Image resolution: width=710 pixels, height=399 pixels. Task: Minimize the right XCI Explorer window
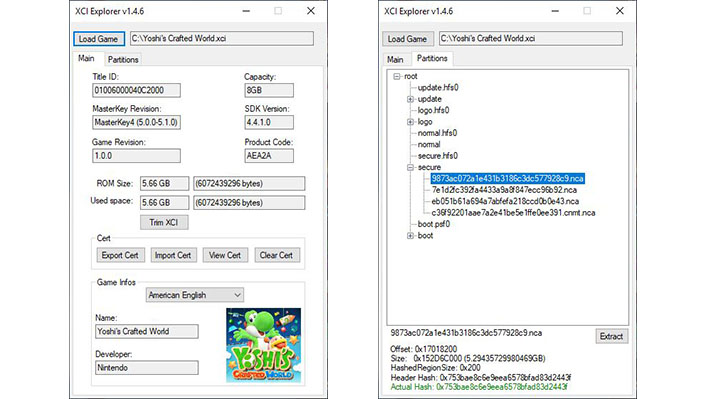(x=555, y=11)
